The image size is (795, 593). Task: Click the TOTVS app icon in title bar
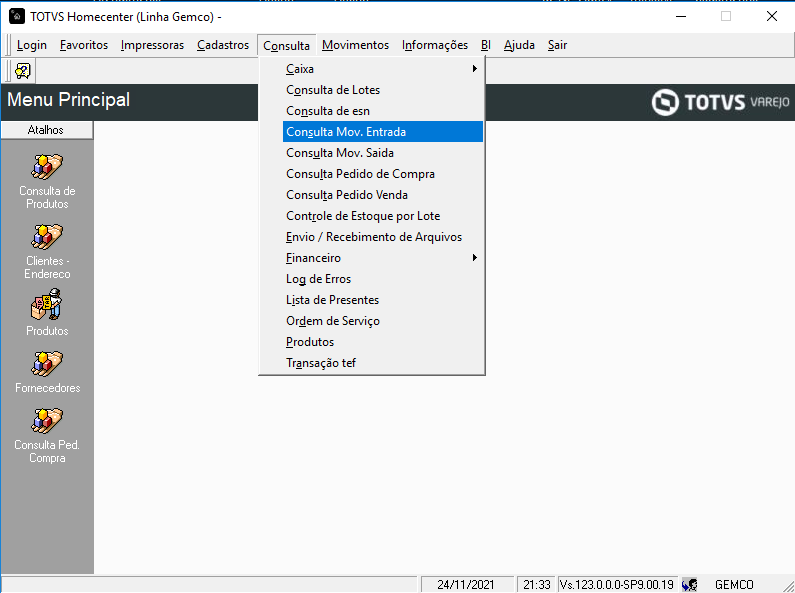17,17
